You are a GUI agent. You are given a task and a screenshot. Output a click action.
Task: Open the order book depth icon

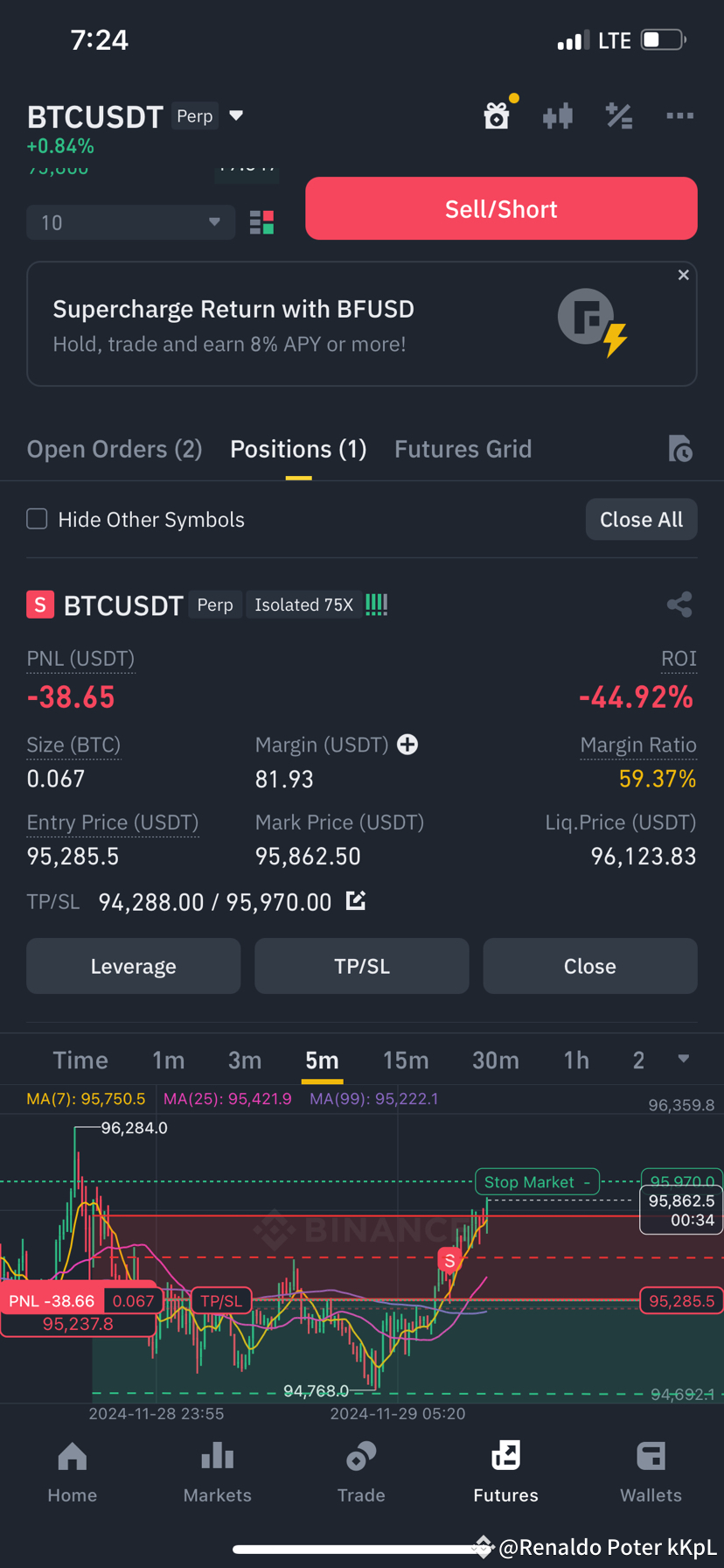tap(261, 222)
